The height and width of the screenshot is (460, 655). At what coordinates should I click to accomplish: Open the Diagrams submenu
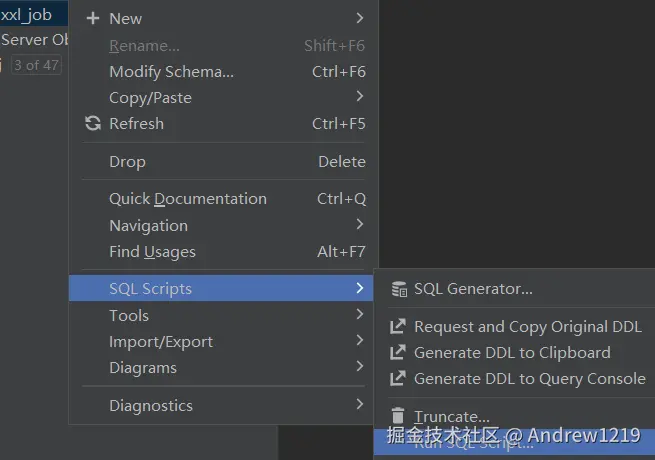143,367
